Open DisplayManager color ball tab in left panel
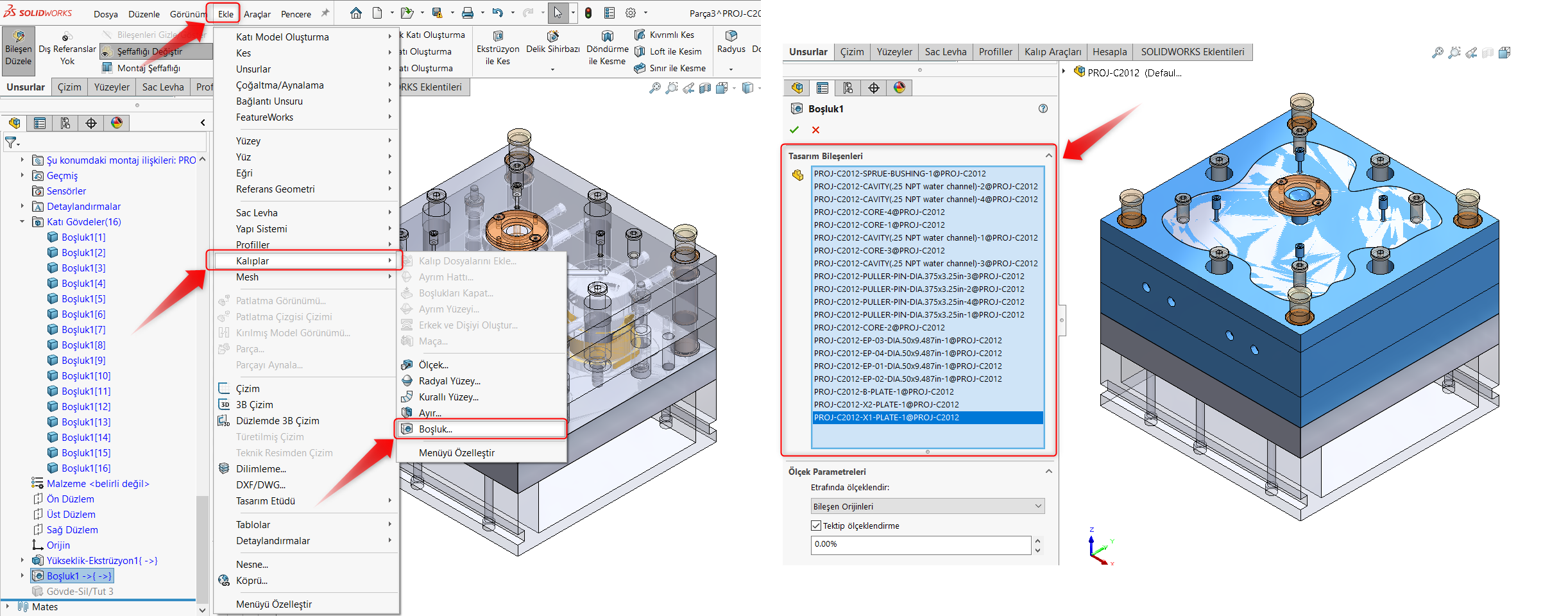1568x616 pixels. point(117,123)
